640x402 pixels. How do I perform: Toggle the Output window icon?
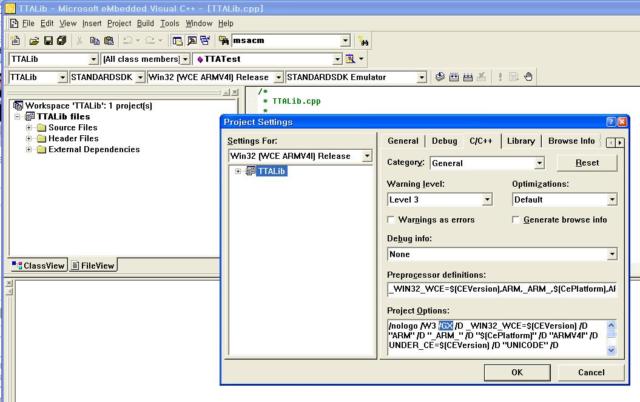click(x=191, y=40)
